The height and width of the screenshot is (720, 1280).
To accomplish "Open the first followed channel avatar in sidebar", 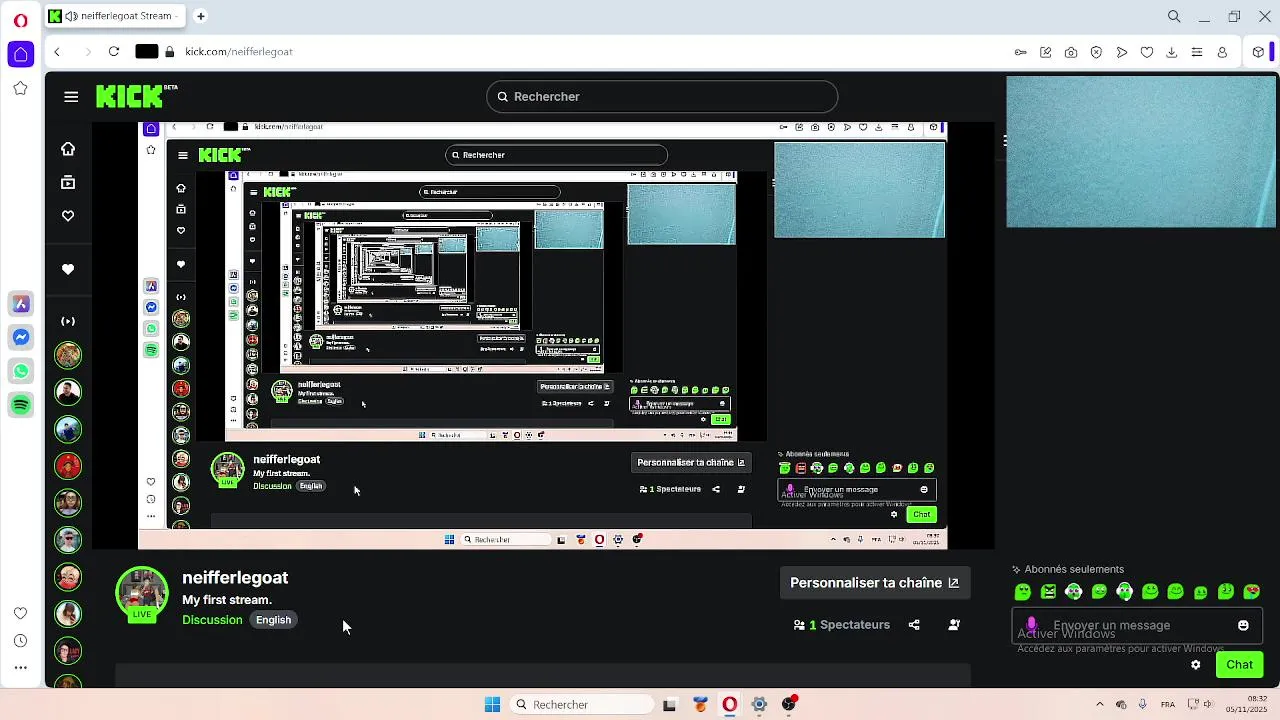I will click(x=68, y=355).
